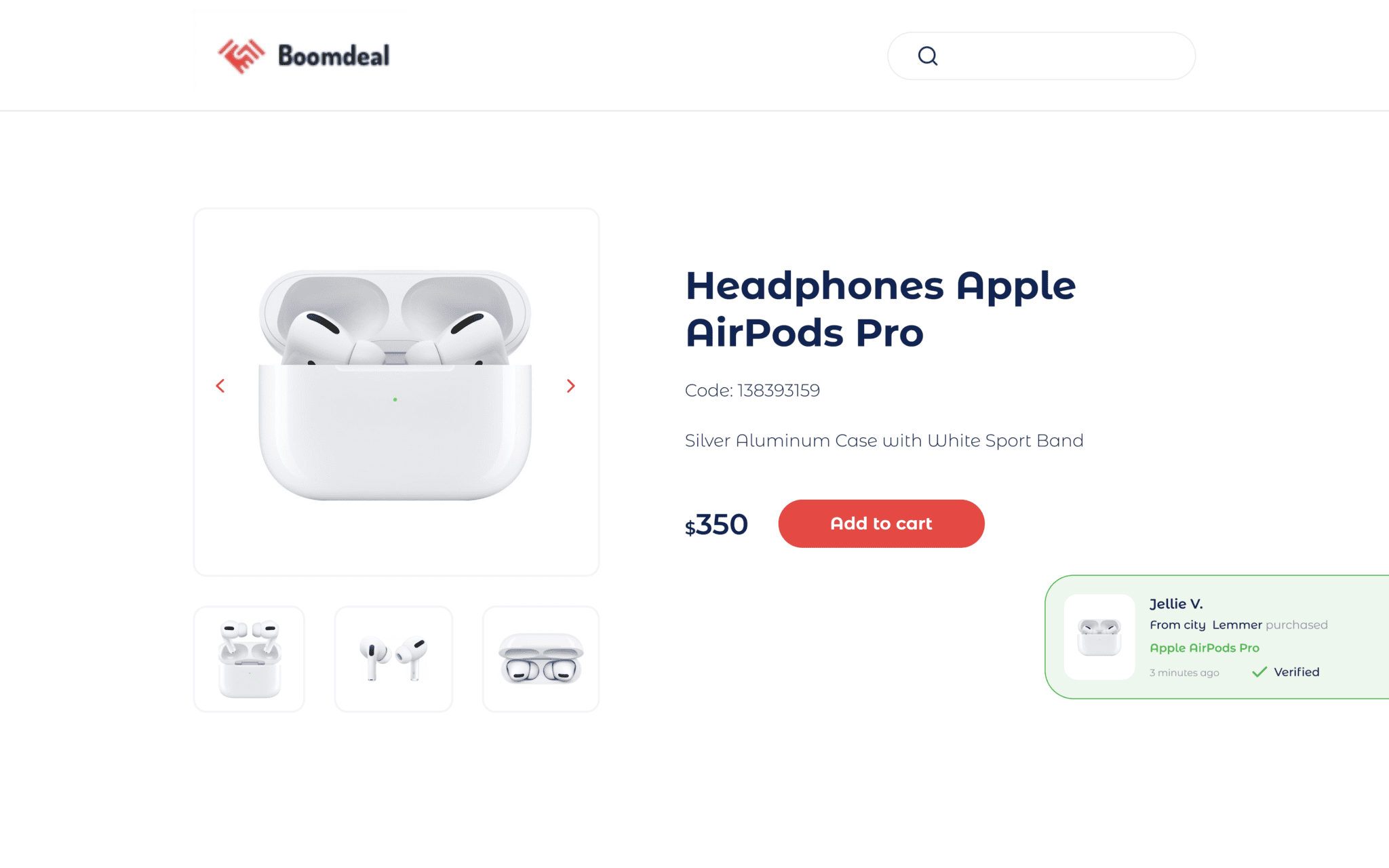Click the magnifying glass search icon
This screenshot has height=868, width=1389.
928,56
